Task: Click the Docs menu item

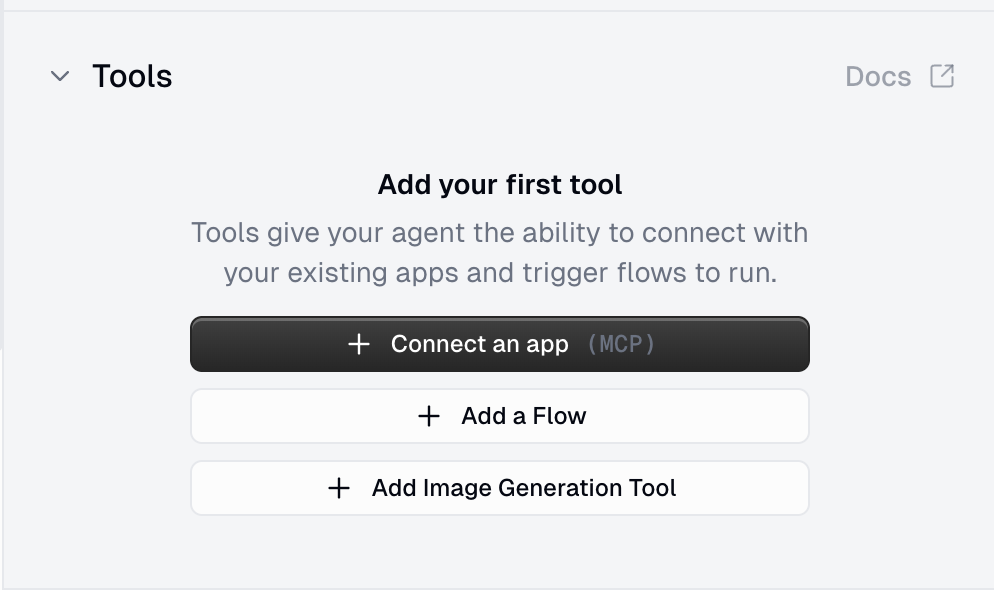Action: click(x=877, y=75)
